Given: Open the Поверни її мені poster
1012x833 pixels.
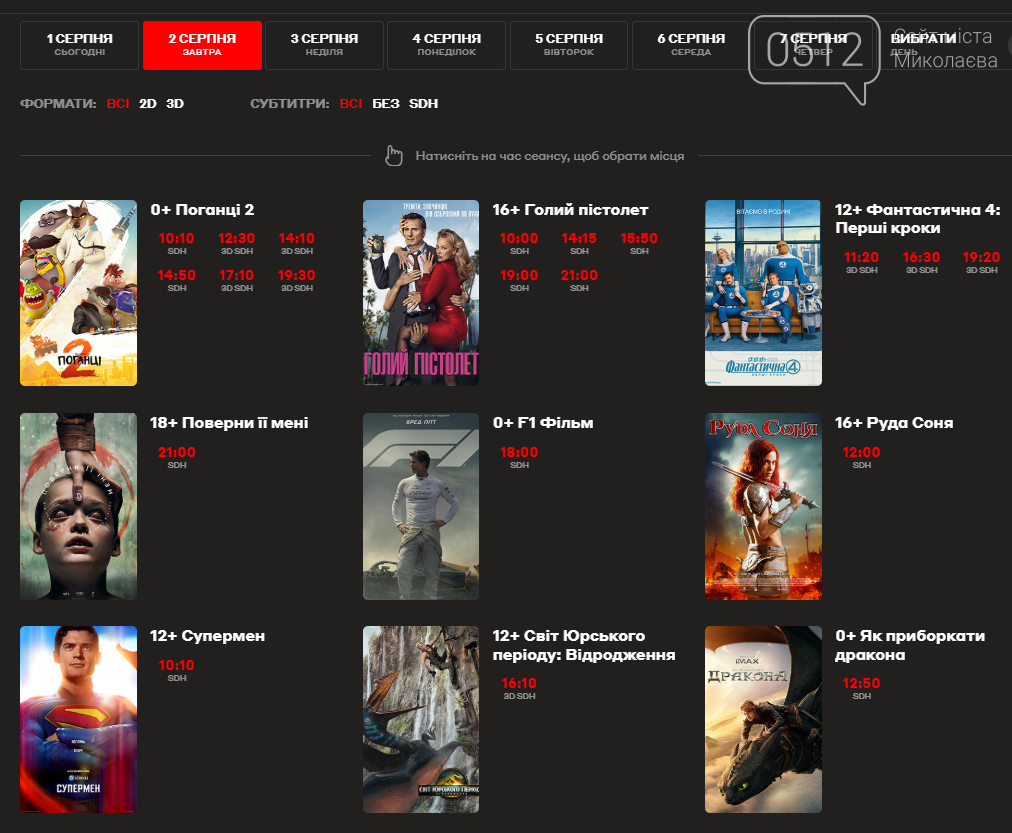Looking at the screenshot, I should point(78,506).
